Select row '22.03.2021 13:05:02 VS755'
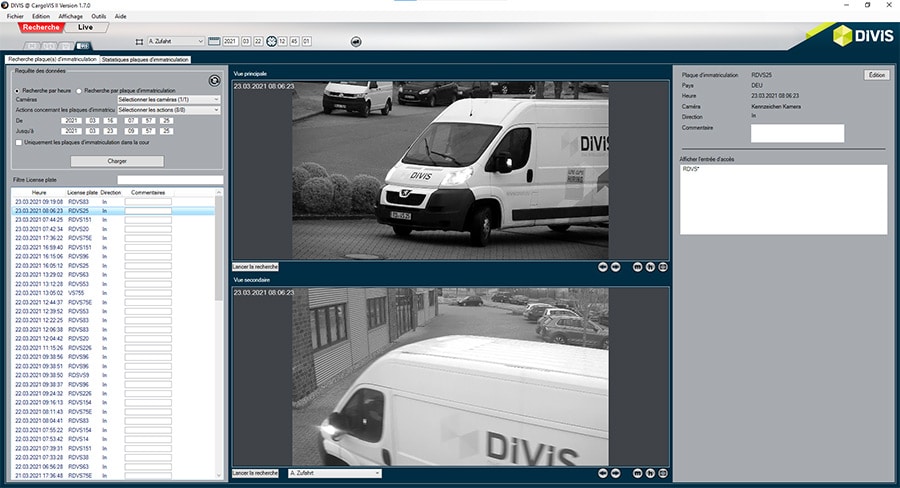The image size is (900, 488). 114,293
